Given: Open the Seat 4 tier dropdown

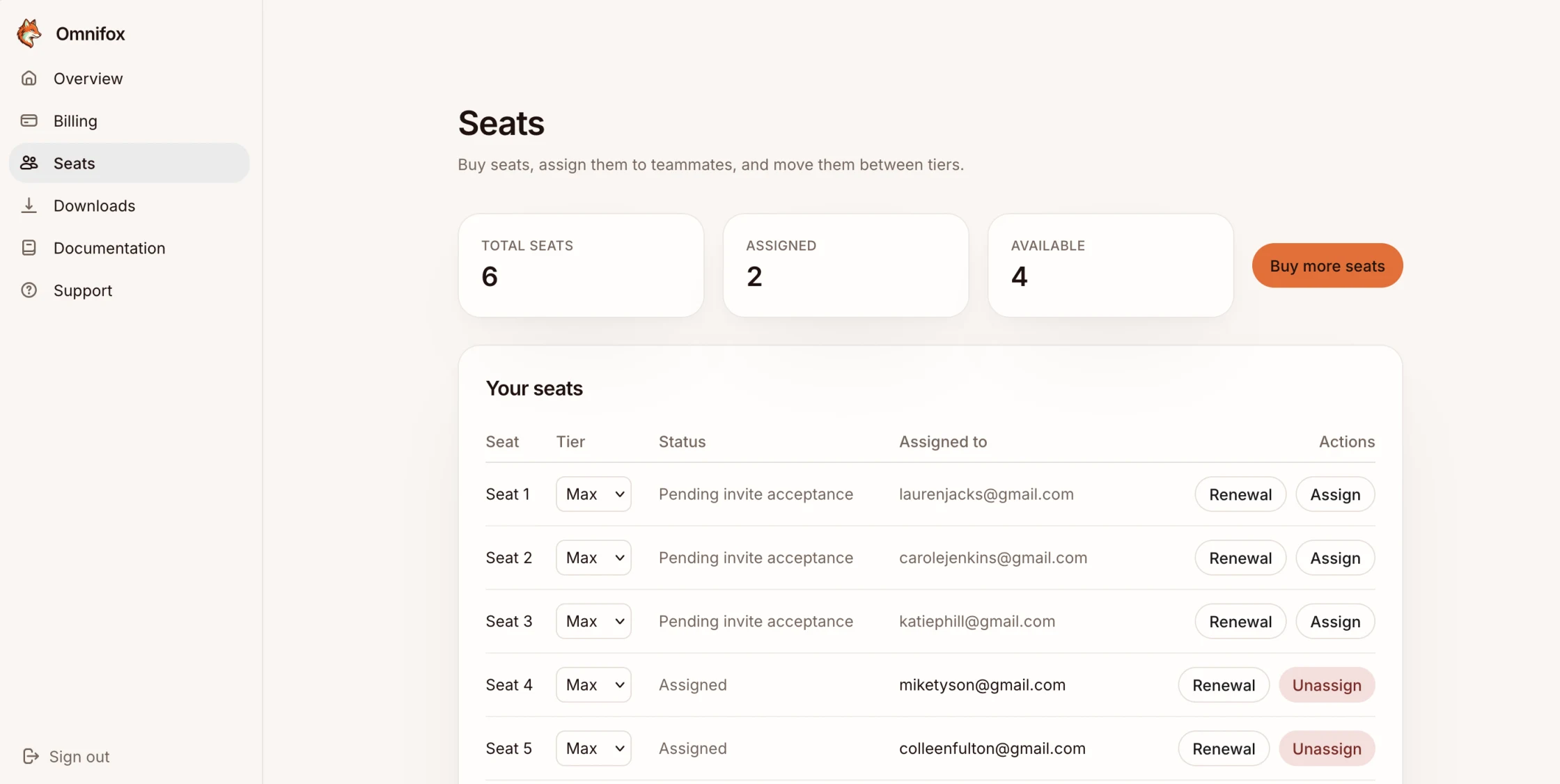Looking at the screenshot, I should [593, 684].
